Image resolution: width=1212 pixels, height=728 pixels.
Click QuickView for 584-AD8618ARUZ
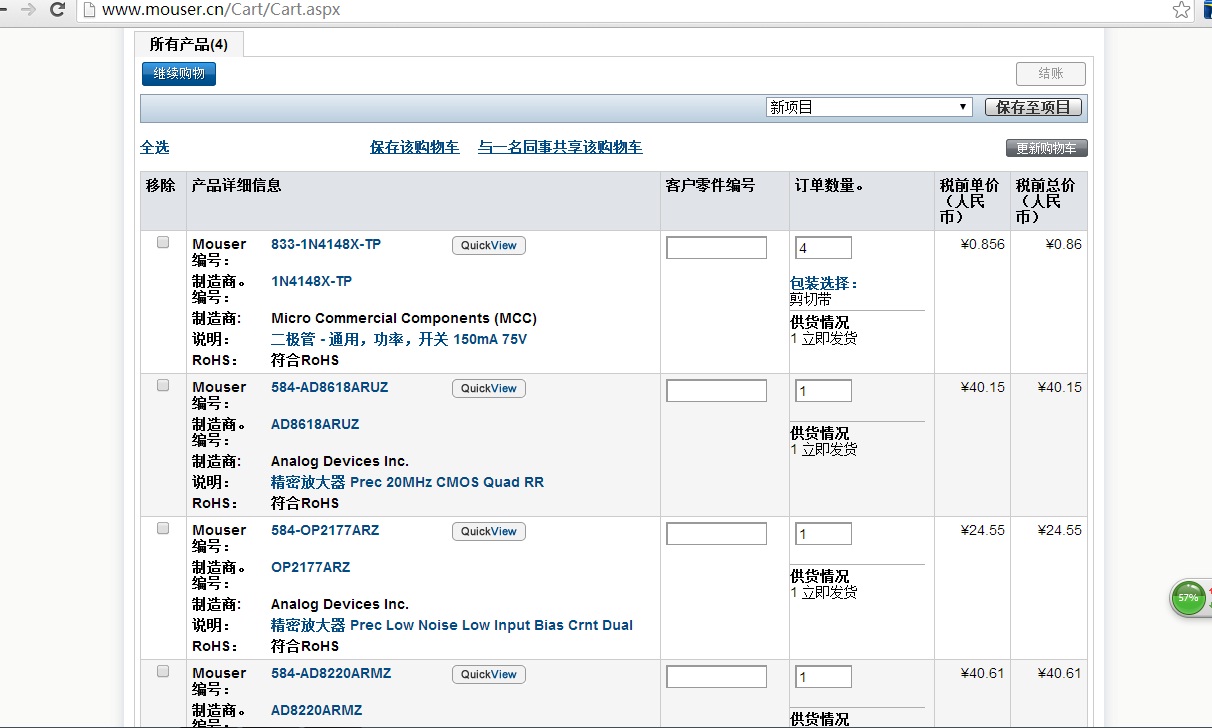(489, 388)
